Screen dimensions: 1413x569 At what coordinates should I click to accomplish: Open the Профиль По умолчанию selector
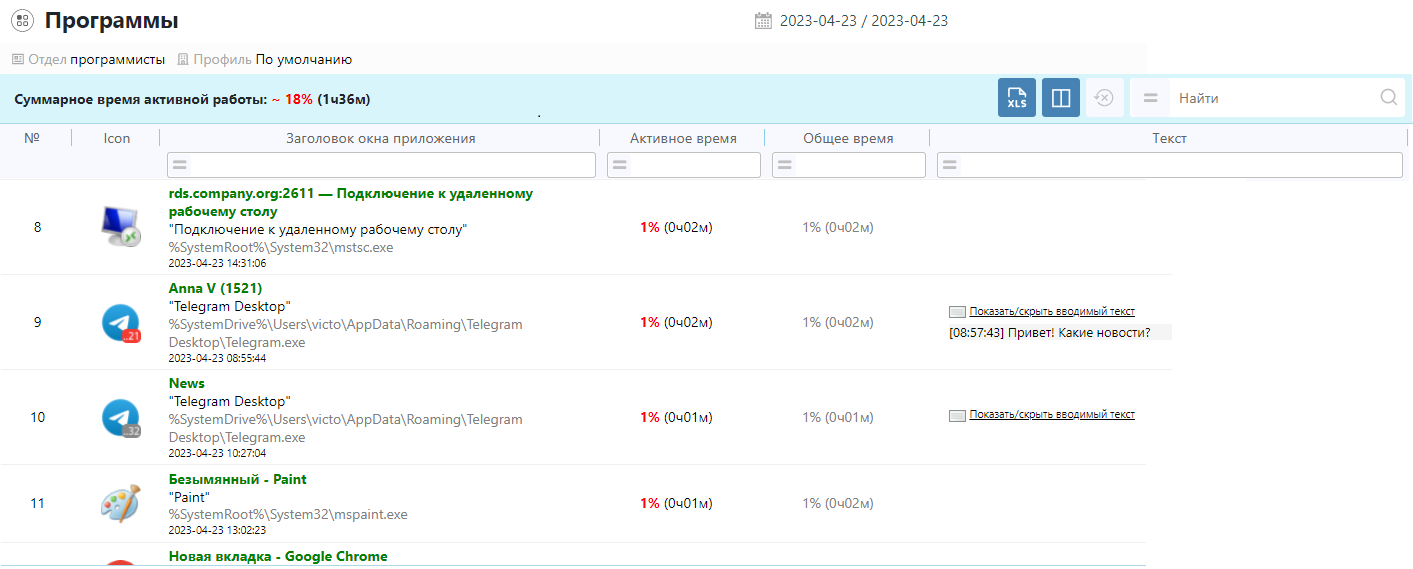point(303,60)
